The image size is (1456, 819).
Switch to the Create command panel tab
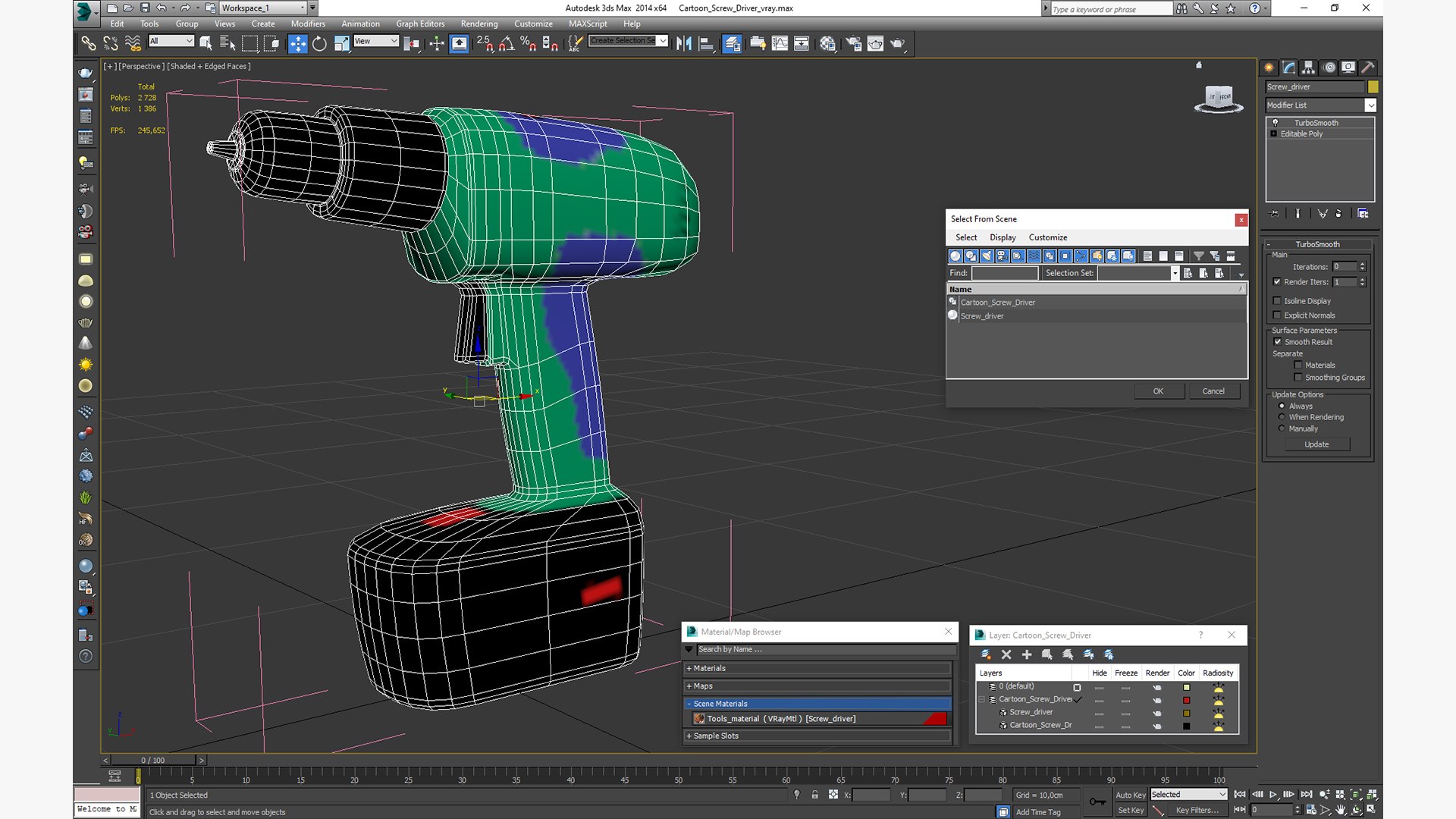point(1269,67)
